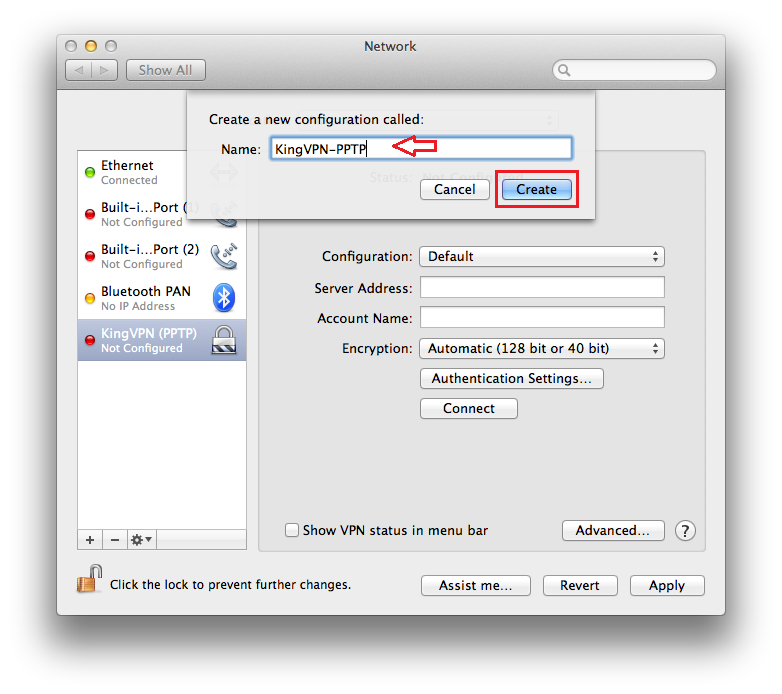Click the Revert button
This screenshot has width=782, height=694.
point(580,585)
